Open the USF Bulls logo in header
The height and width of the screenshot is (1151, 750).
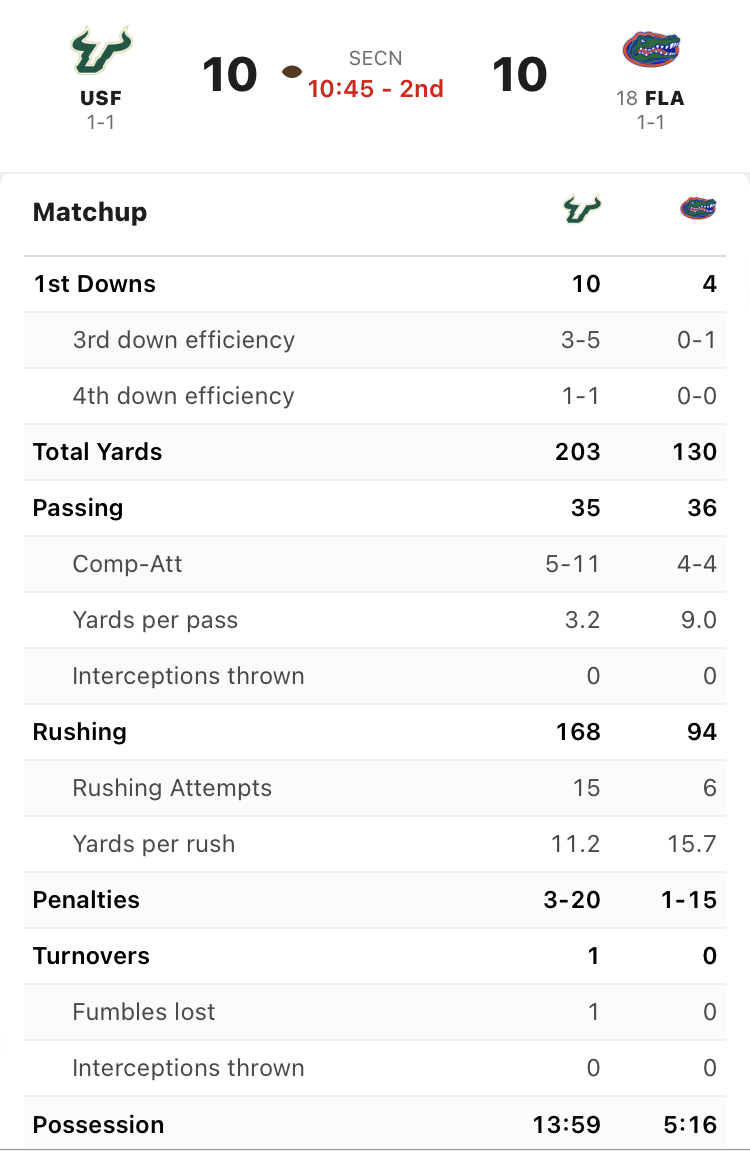[x=101, y=51]
